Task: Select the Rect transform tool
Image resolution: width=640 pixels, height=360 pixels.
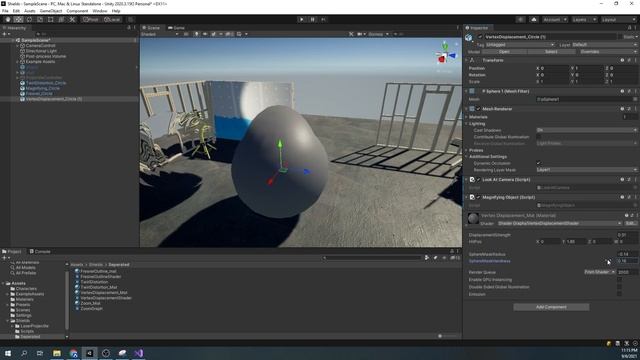Action: tap(51, 19)
